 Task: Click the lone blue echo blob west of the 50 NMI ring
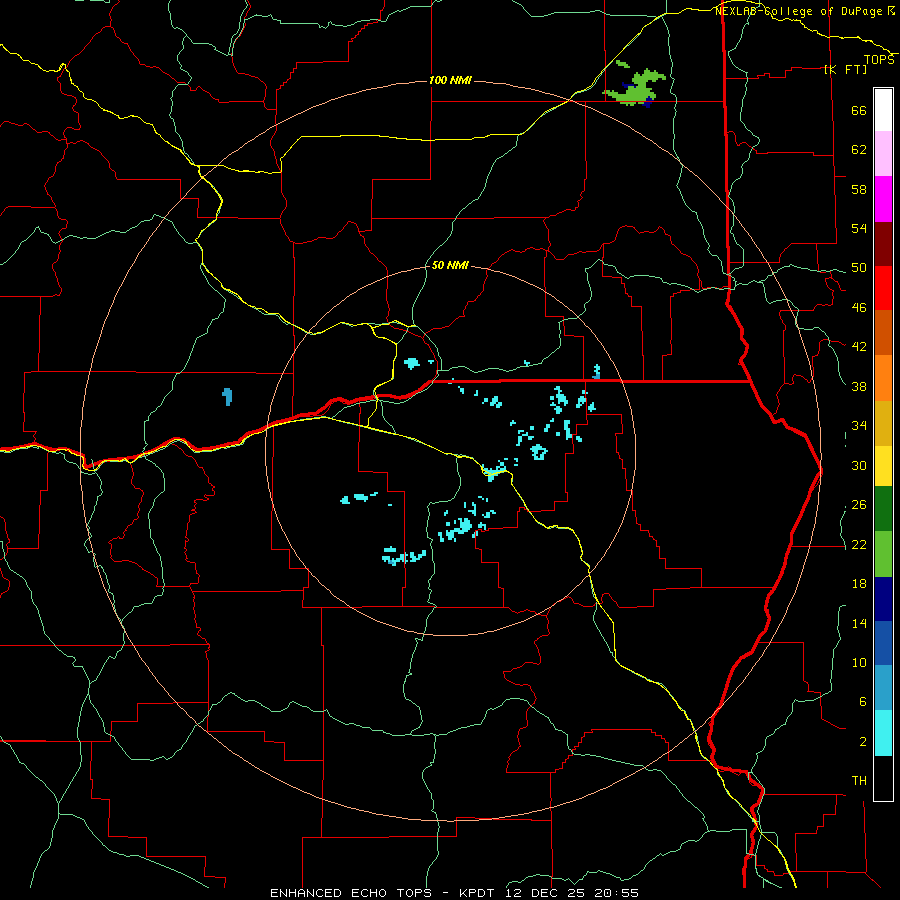[227, 396]
